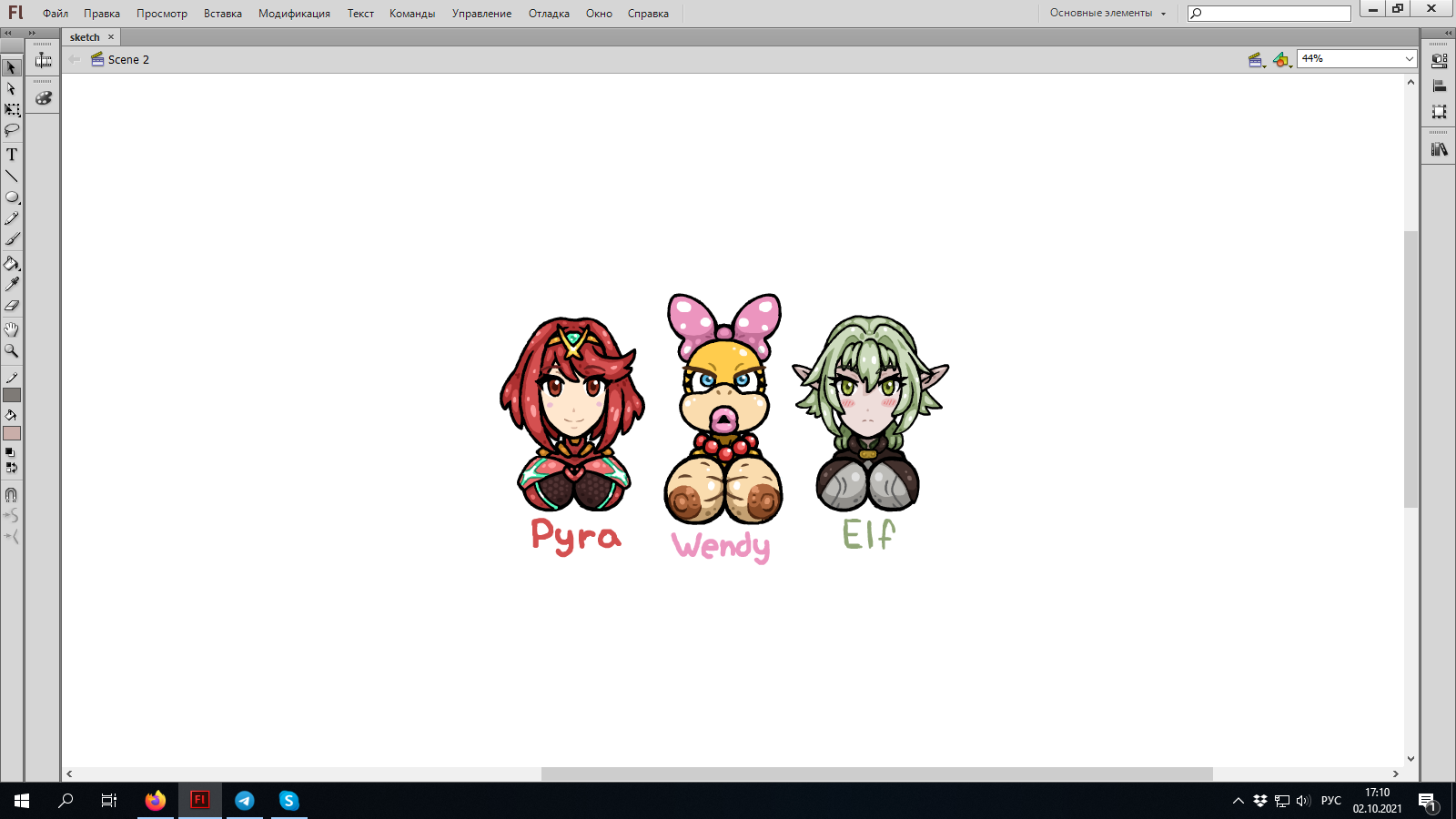Viewport: 1456px width, 819px height.
Task: Open the Library panel icon
Action: tap(1439, 149)
